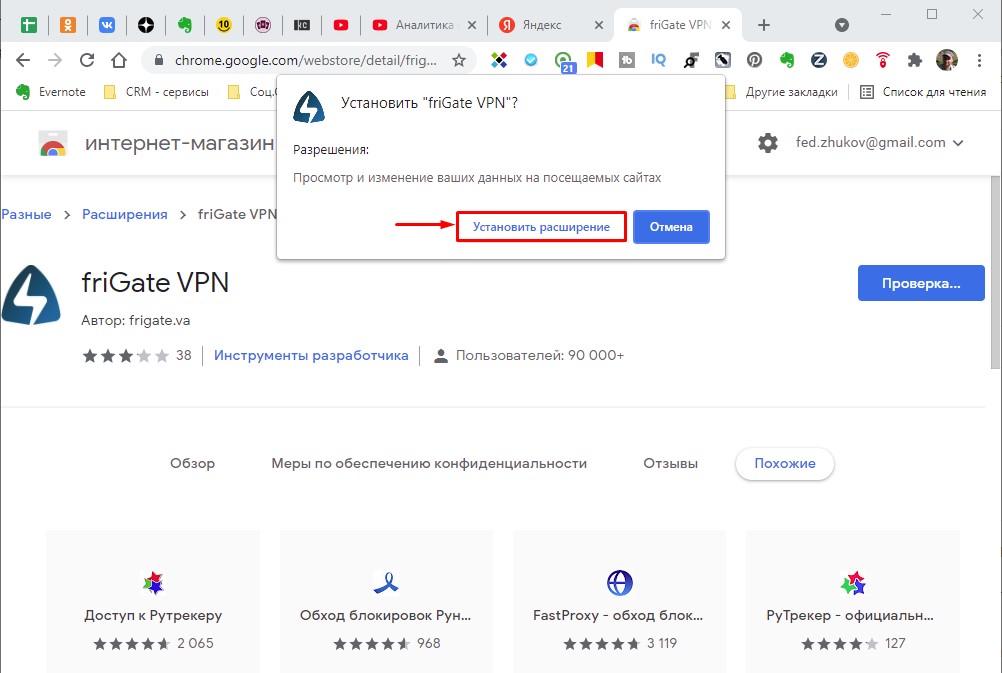Open Список для чтения reading list

(x=923, y=92)
